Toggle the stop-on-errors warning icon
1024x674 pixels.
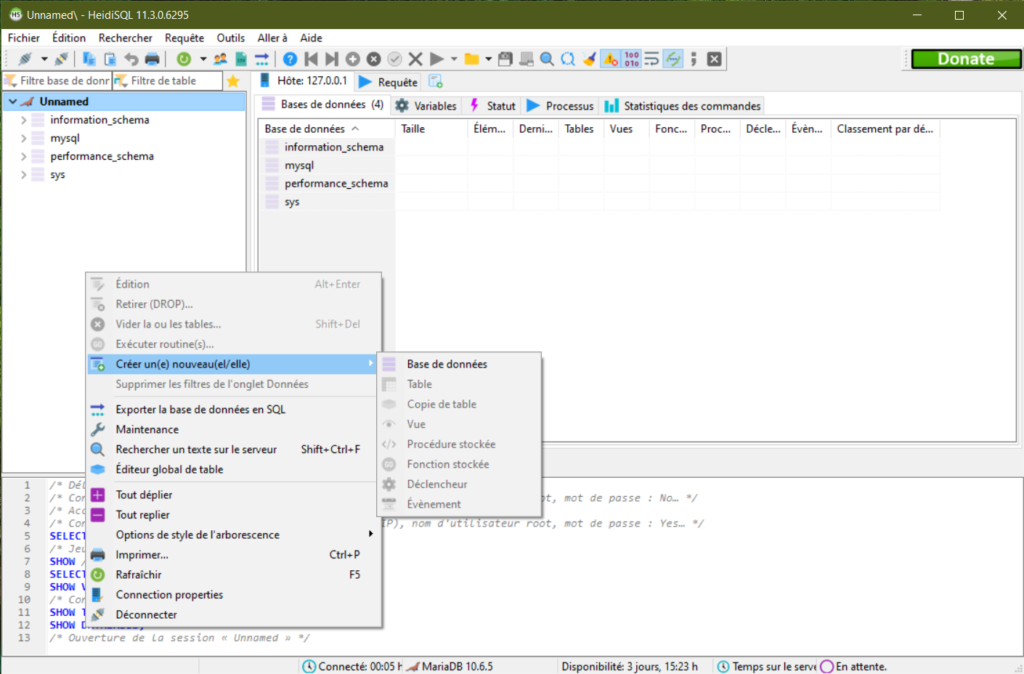pyautogui.click(x=611, y=59)
